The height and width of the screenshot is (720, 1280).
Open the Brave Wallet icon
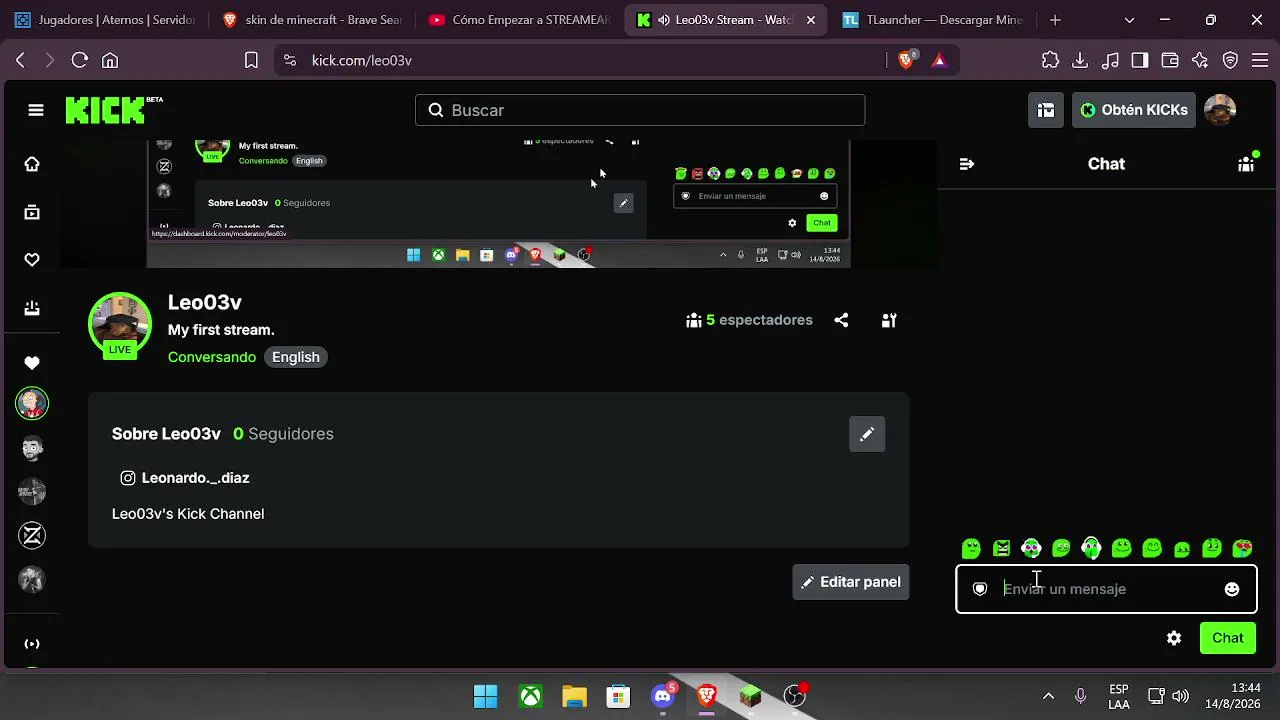tap(1170, 60)
